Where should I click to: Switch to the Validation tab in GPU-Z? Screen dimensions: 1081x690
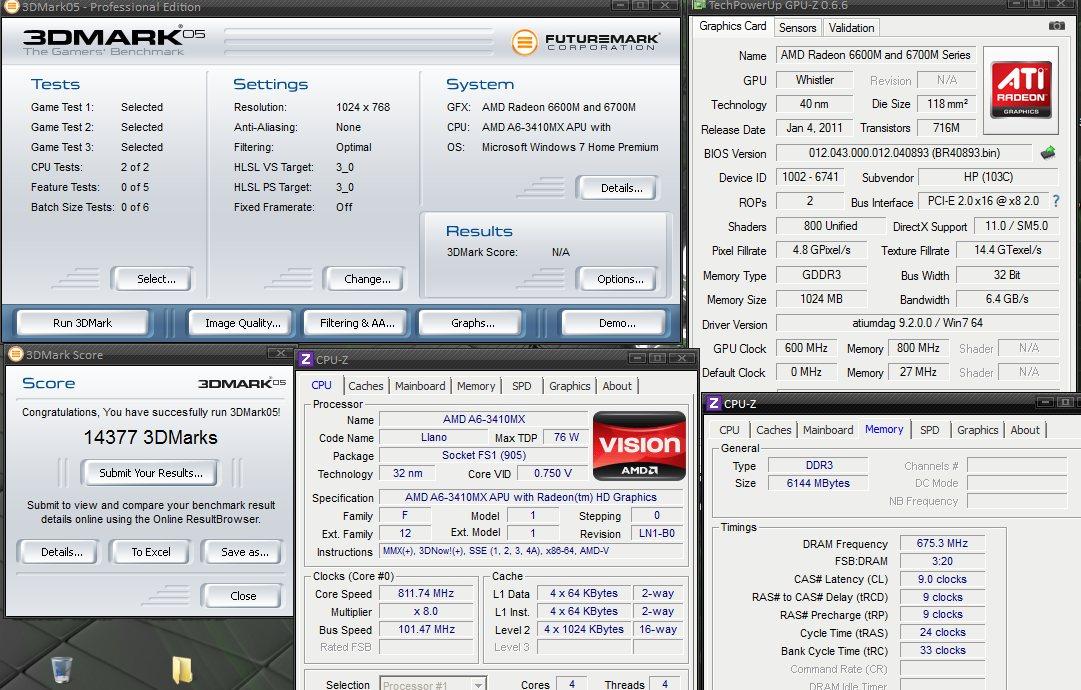851,28
